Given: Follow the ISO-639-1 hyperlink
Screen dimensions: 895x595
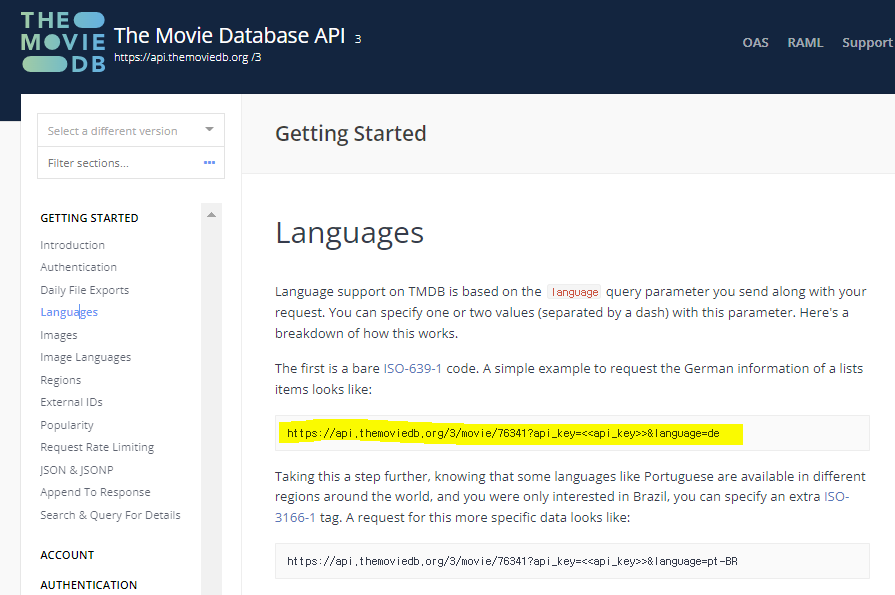Looking at the screenshot, I should pos(413,368).
